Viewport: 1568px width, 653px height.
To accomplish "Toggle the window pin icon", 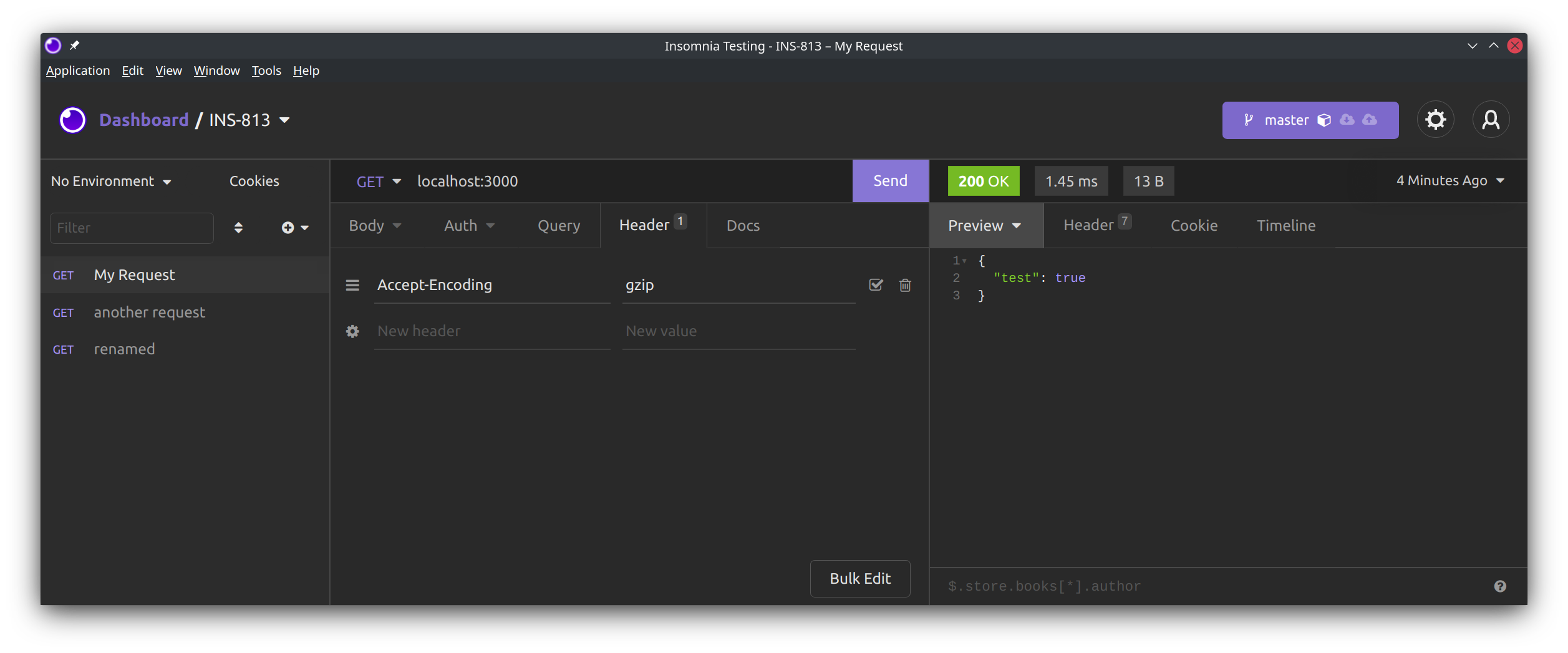I will pyautogui.click(x=75, y=45).
